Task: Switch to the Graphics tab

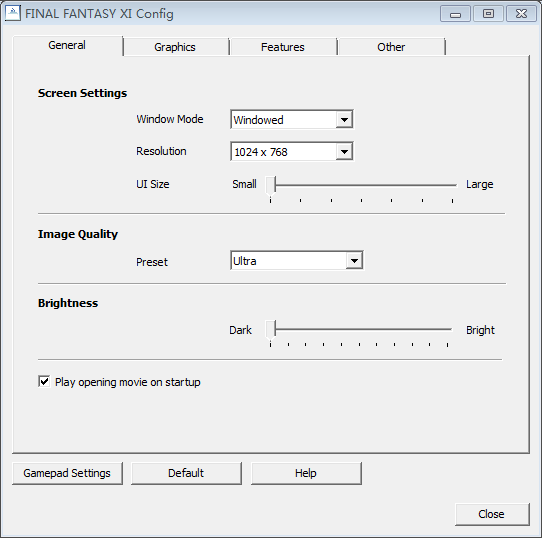Action: (175, 47)
